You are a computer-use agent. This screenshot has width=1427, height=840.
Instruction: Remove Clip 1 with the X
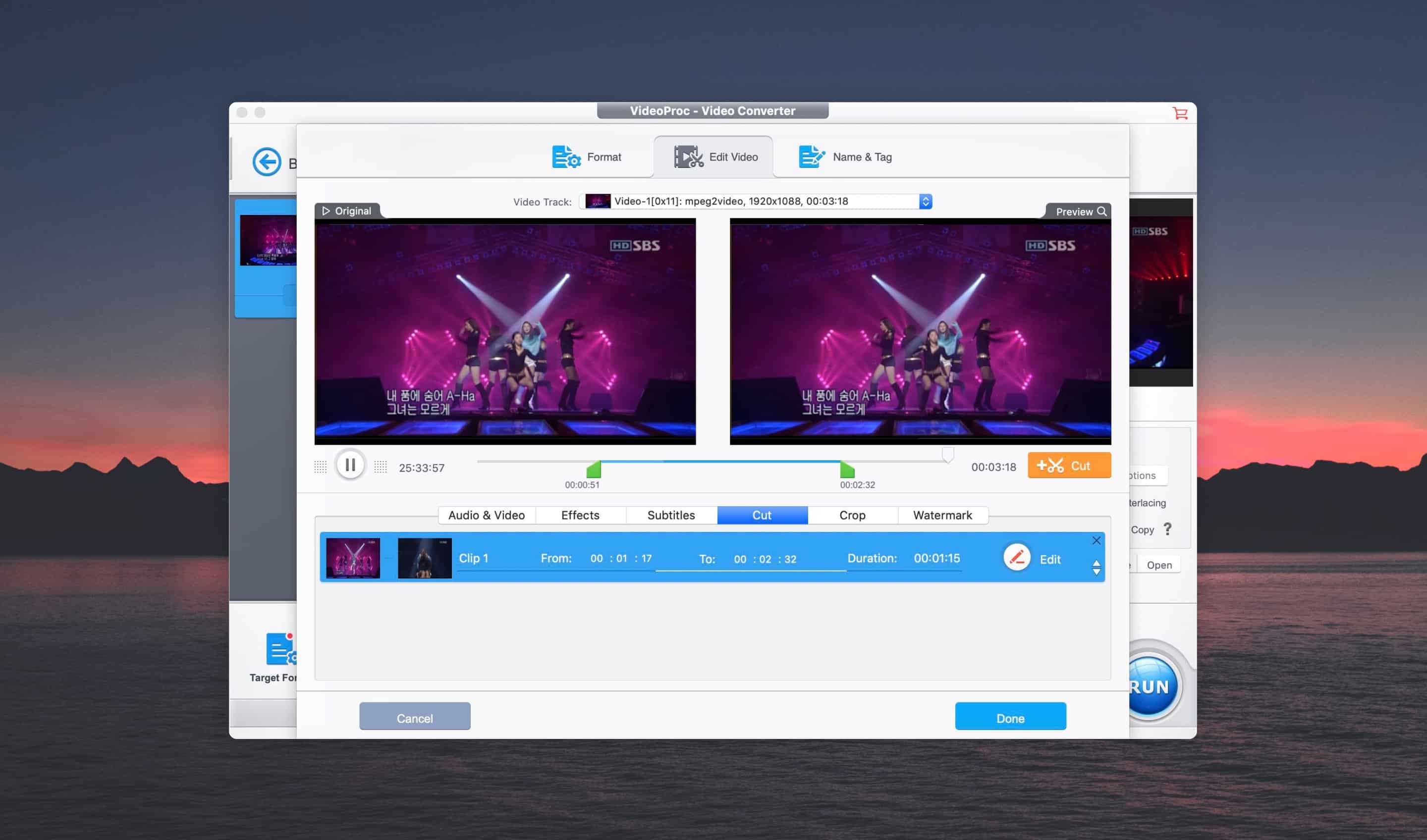click(1097, 540)
